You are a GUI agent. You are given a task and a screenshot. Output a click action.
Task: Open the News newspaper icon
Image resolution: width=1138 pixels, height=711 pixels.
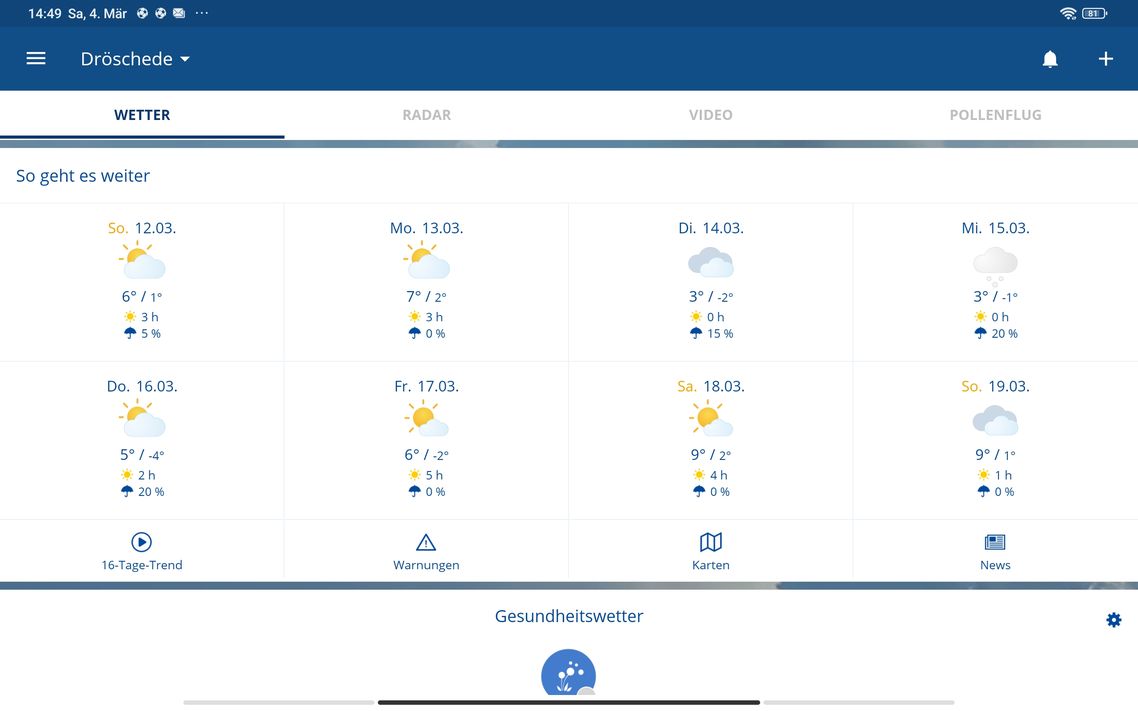tap(995, 542)
